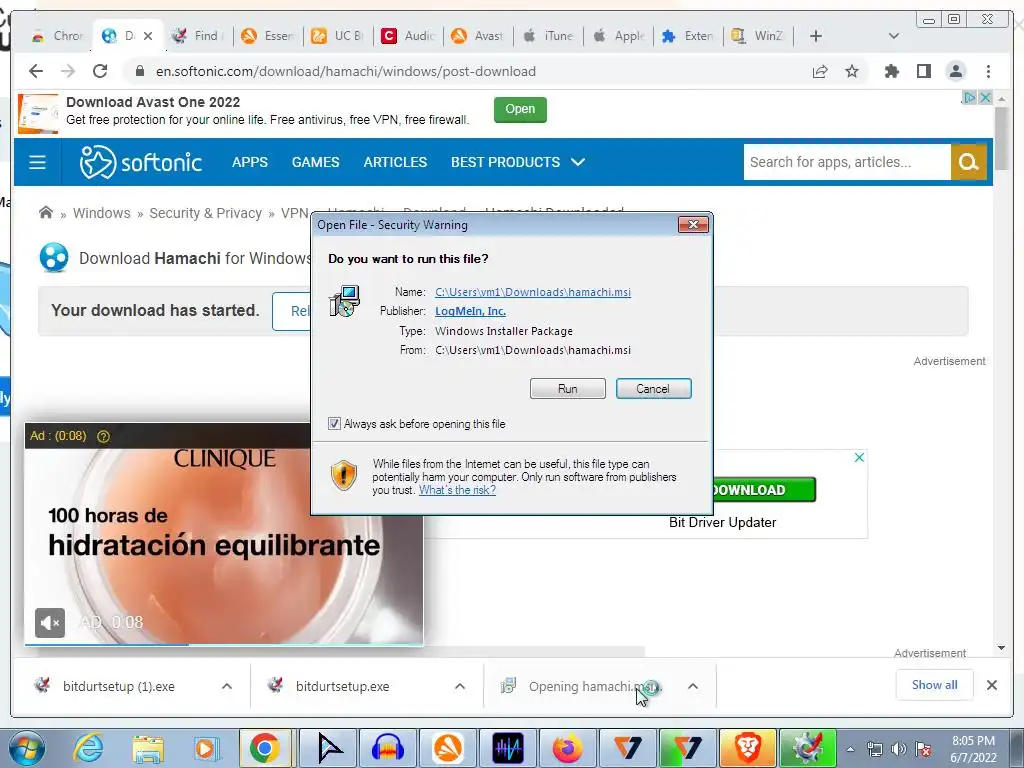Reload the Softonic page
1024x768 pixels.
100,71
